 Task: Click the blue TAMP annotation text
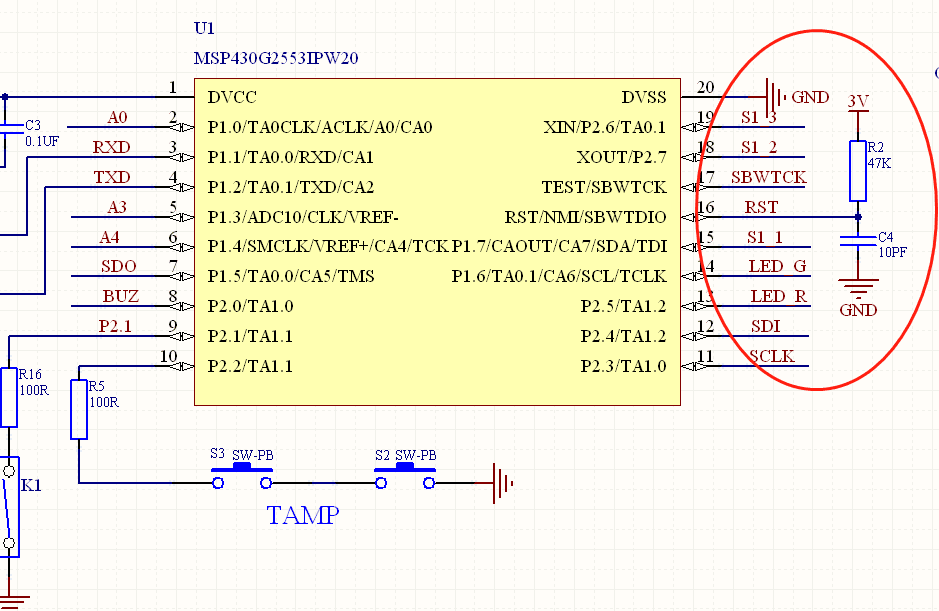(303, 515)
